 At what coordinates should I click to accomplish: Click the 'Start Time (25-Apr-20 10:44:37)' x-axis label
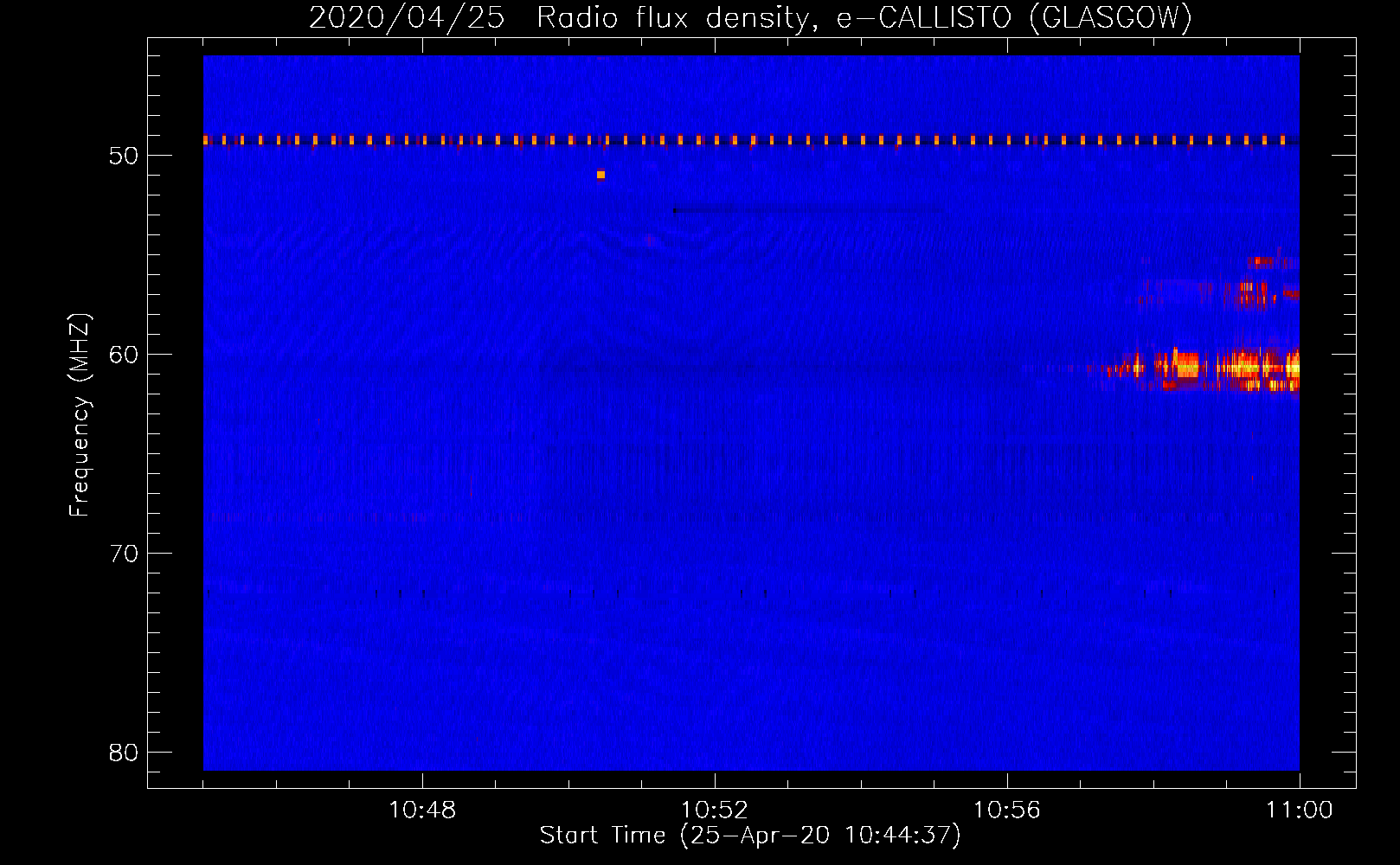[x=750, y=836]
